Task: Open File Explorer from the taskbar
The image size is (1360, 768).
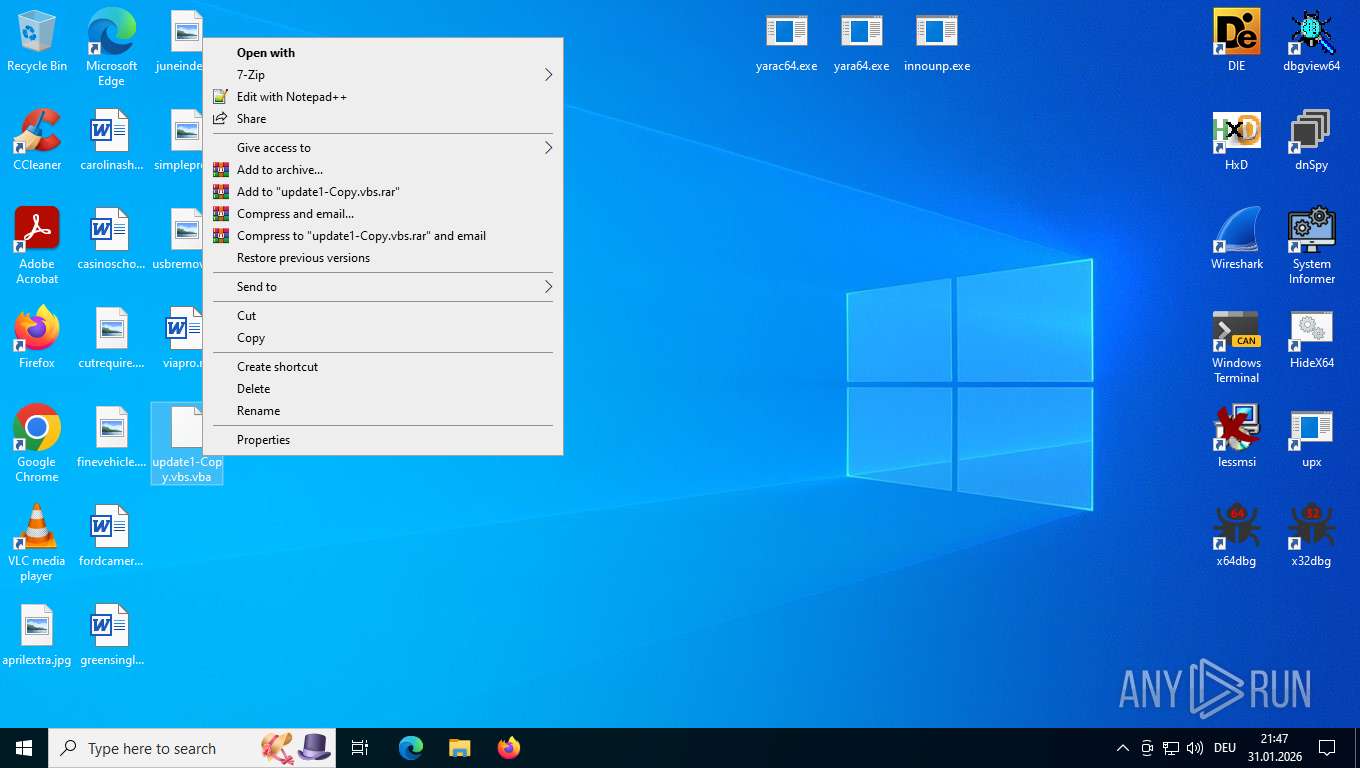Action: tap(459, 748)
